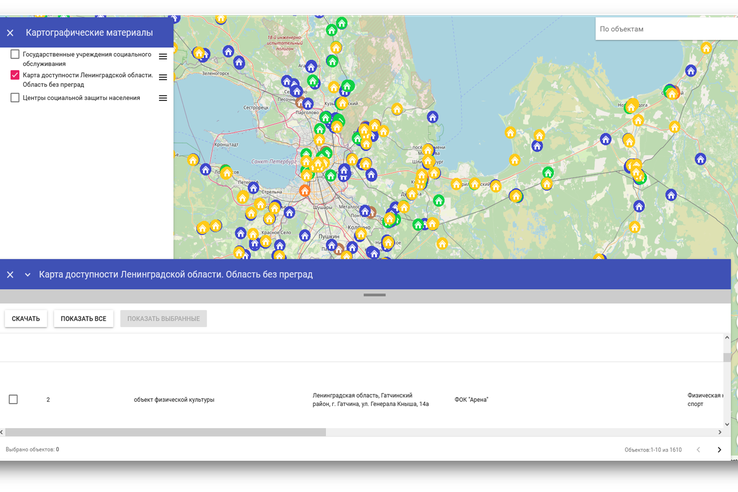Close the Карта доступности table panel
The image size is (738, 492).
tap(10, 274)
